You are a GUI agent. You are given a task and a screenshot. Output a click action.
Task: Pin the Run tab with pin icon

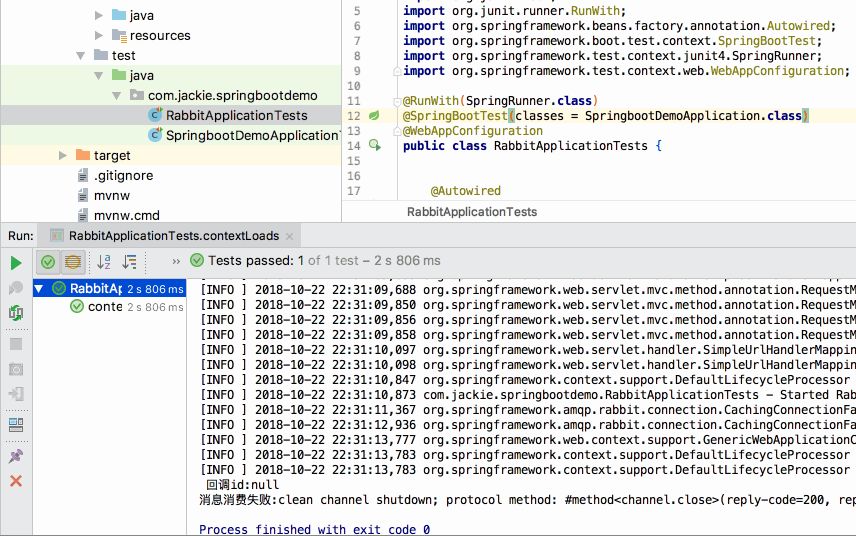click(x=16, y=456)
